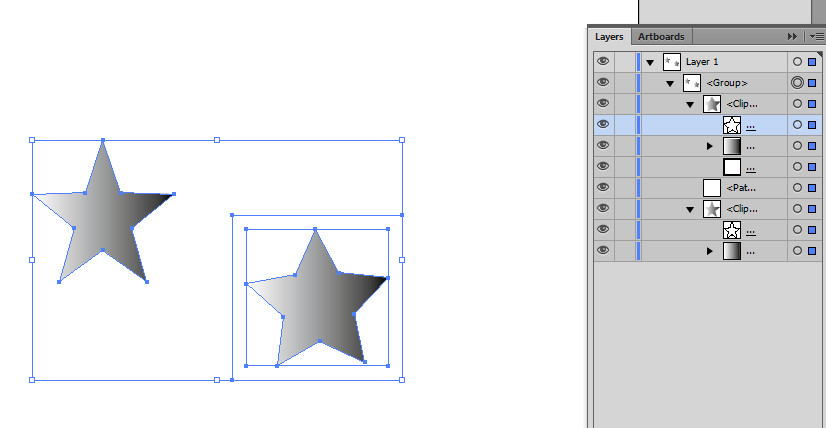Toggle eye for gradient row under highlighted row
Image resolution: width=826 pixels, height=428 pixels.
(603, 145)
